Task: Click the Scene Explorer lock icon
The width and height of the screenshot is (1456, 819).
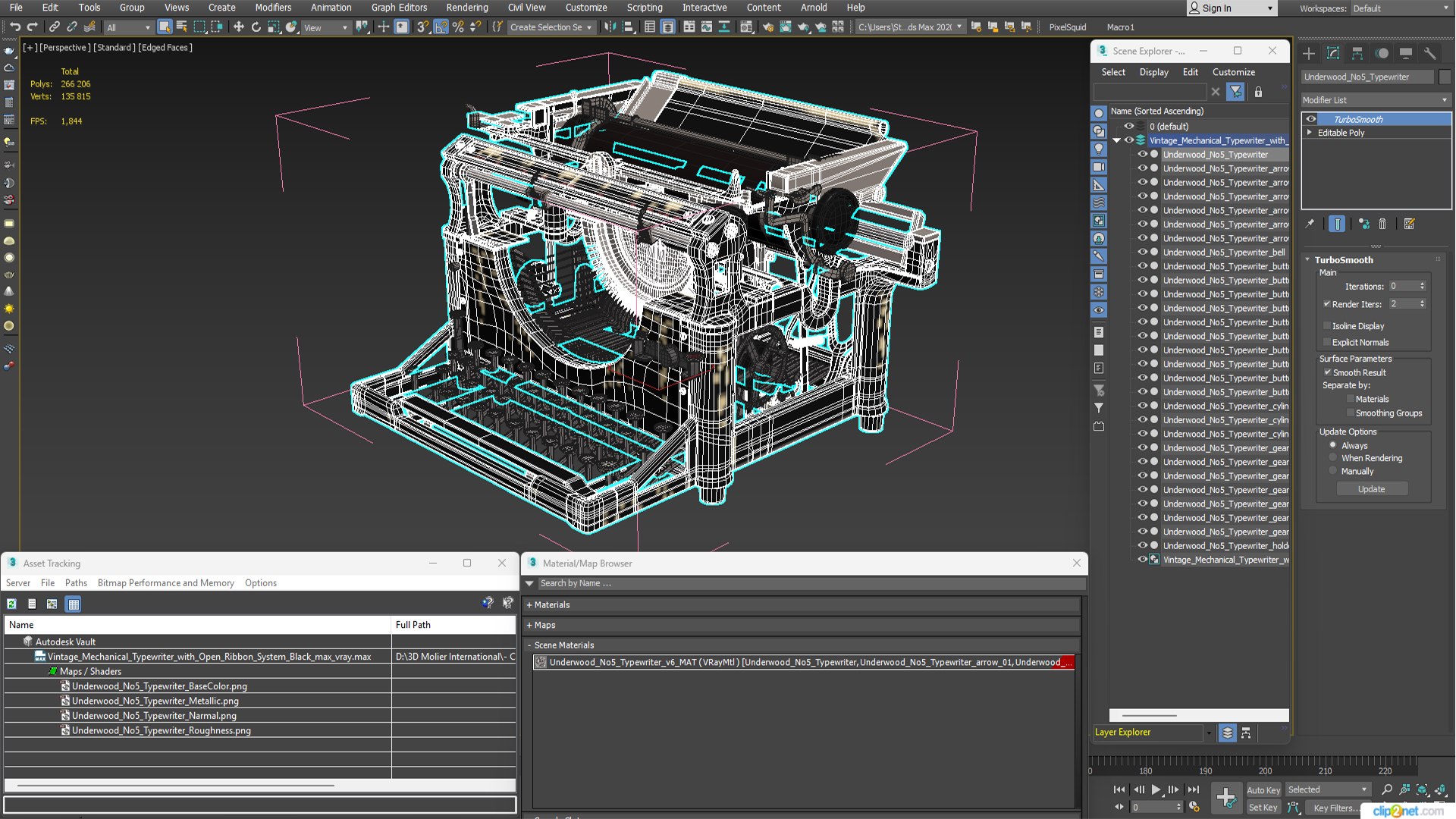Action: point(1258,92)
